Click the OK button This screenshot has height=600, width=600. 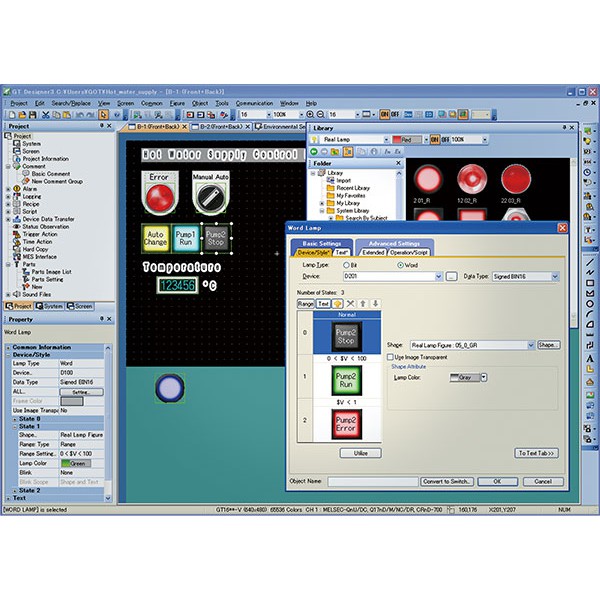(497, 481)
